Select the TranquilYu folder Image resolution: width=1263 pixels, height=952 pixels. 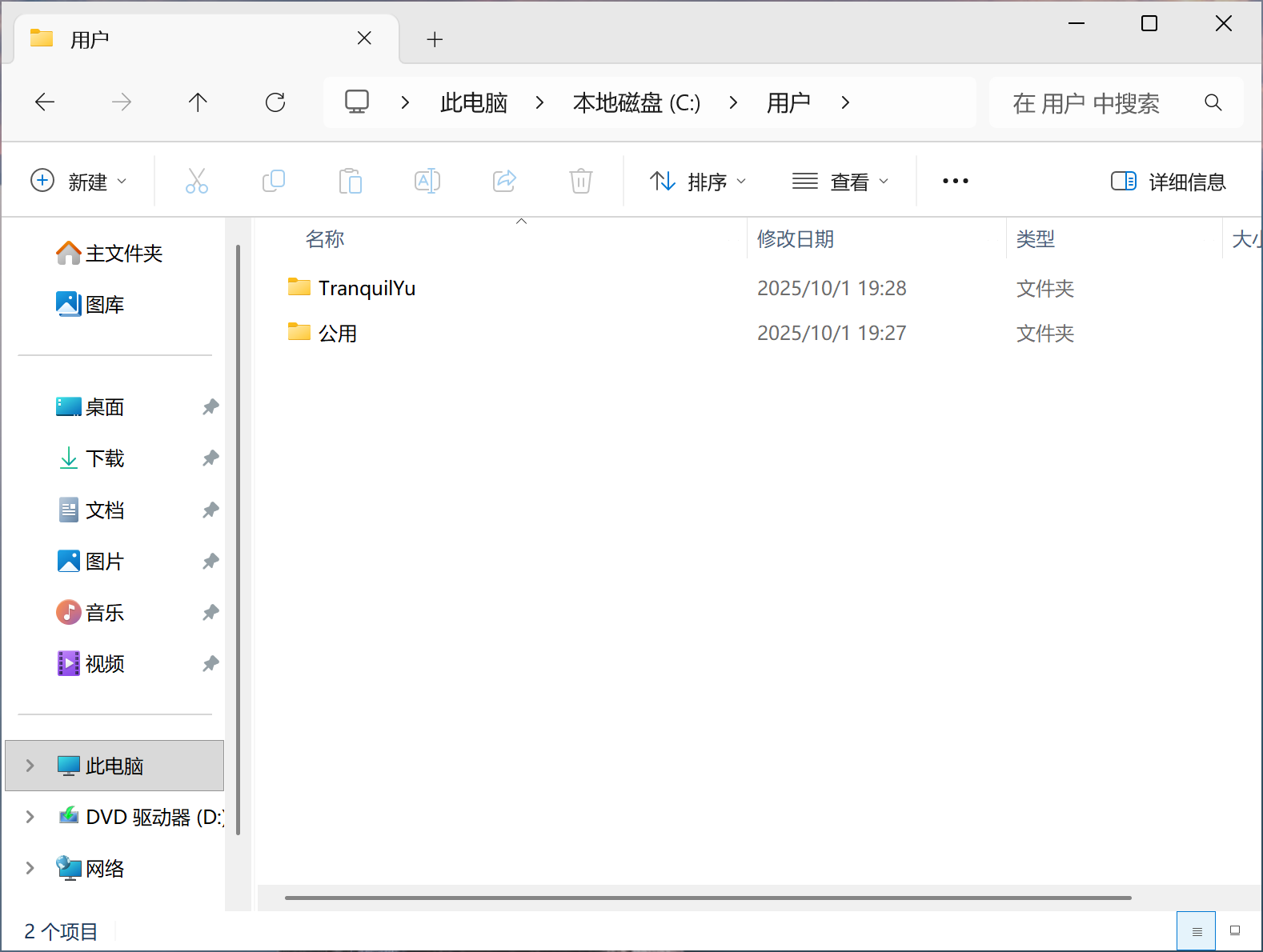click(367, 288)
